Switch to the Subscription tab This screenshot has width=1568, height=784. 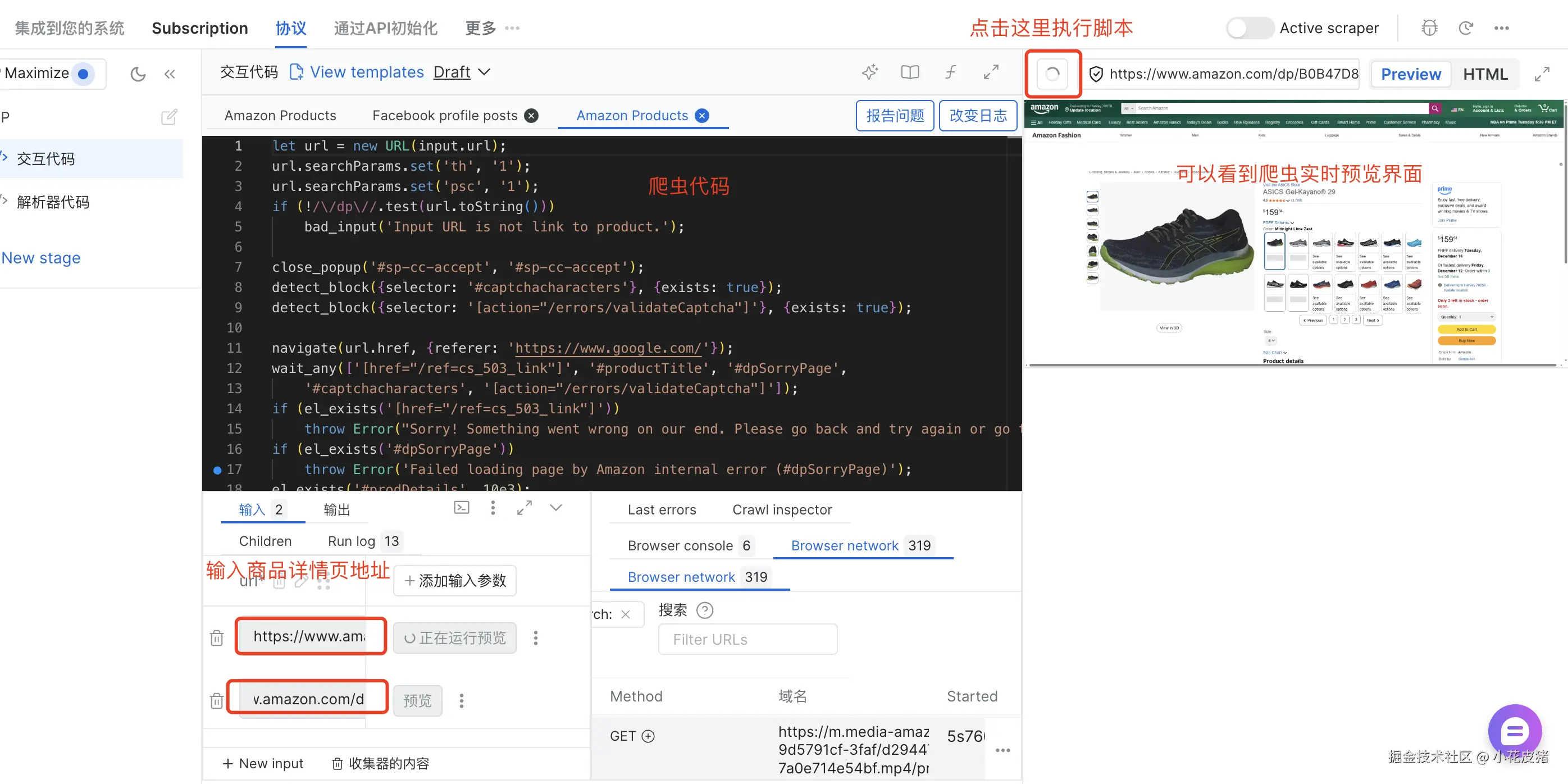(200, 28)
